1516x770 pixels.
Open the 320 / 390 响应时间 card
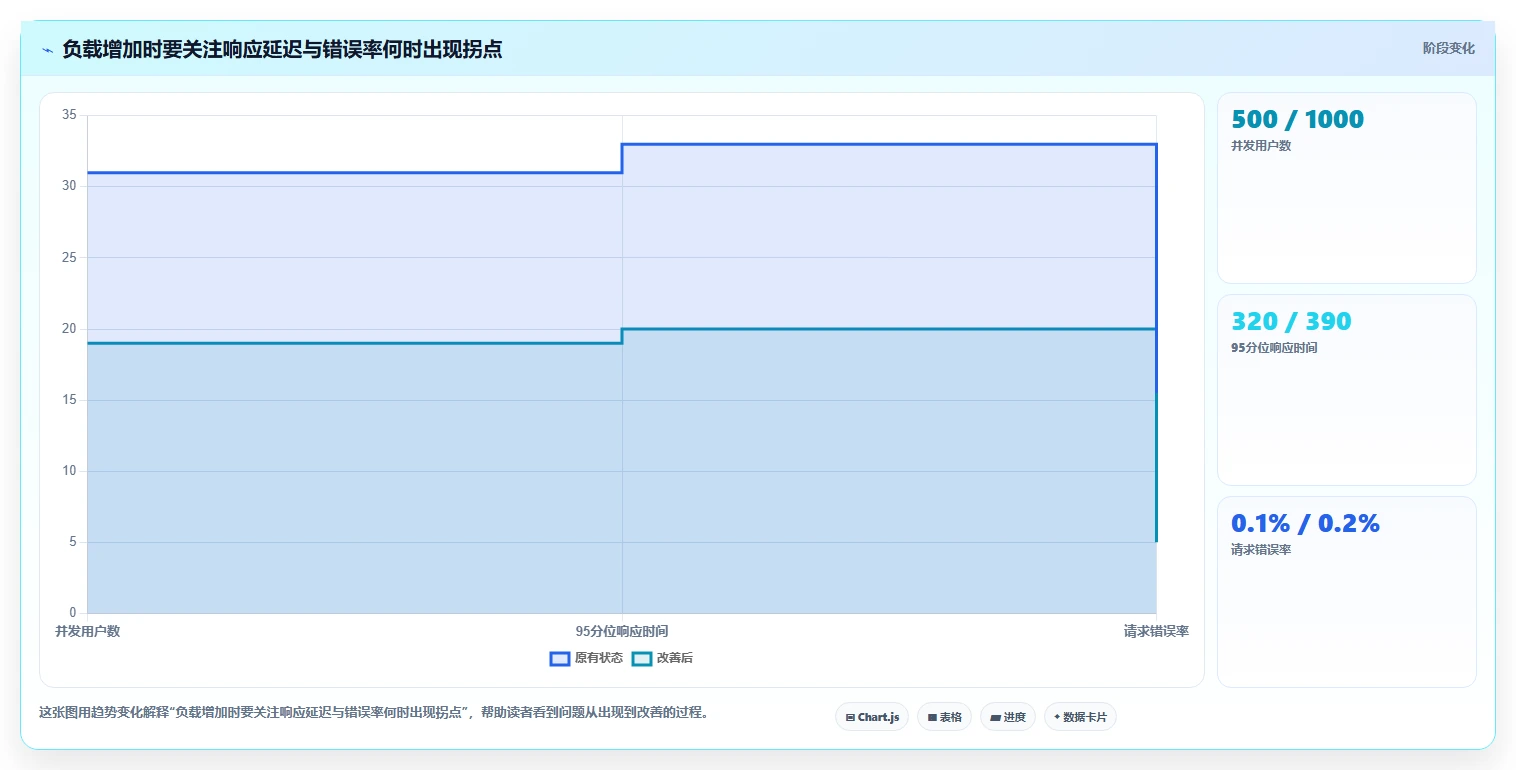click(1346, 390)
